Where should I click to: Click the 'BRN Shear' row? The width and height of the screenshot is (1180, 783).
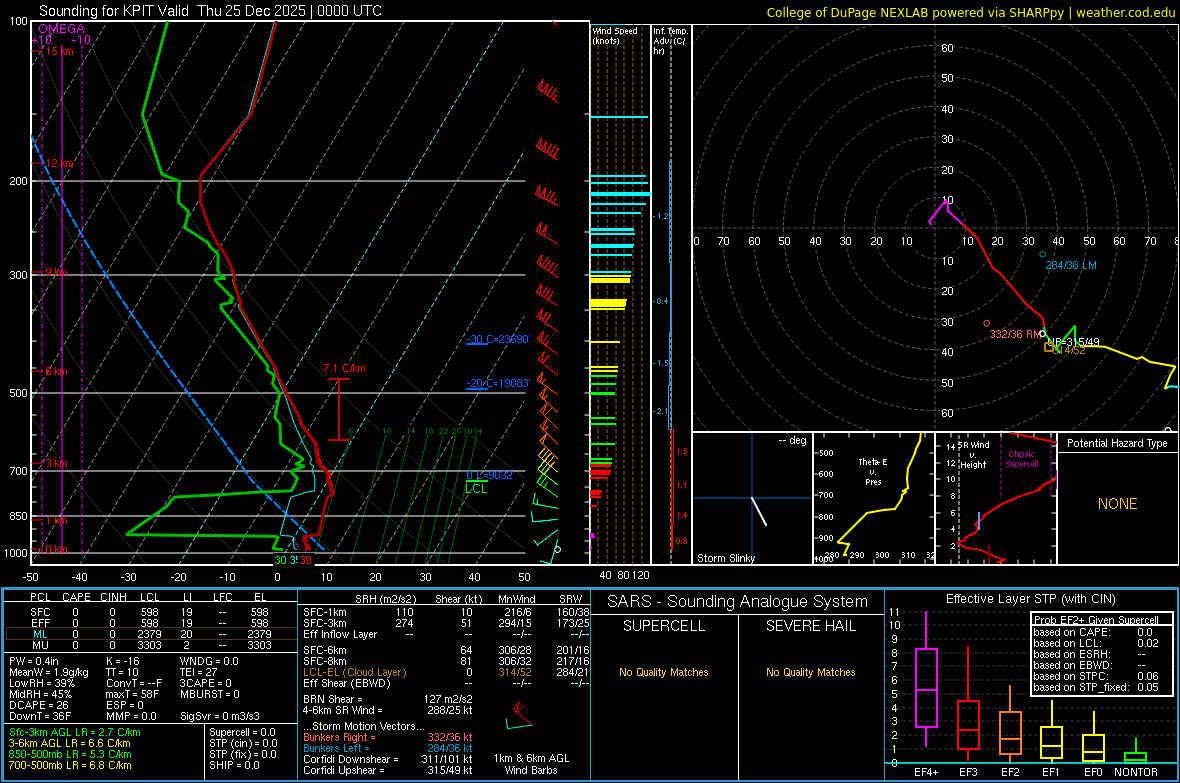click(x=388, y=699)
